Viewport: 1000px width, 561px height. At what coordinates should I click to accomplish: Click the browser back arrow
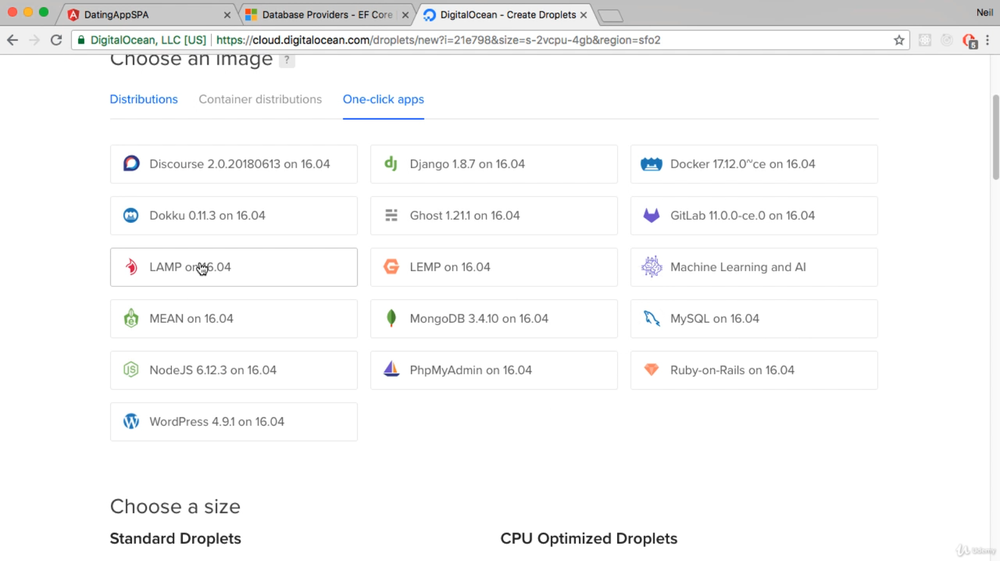pos(13,40)
